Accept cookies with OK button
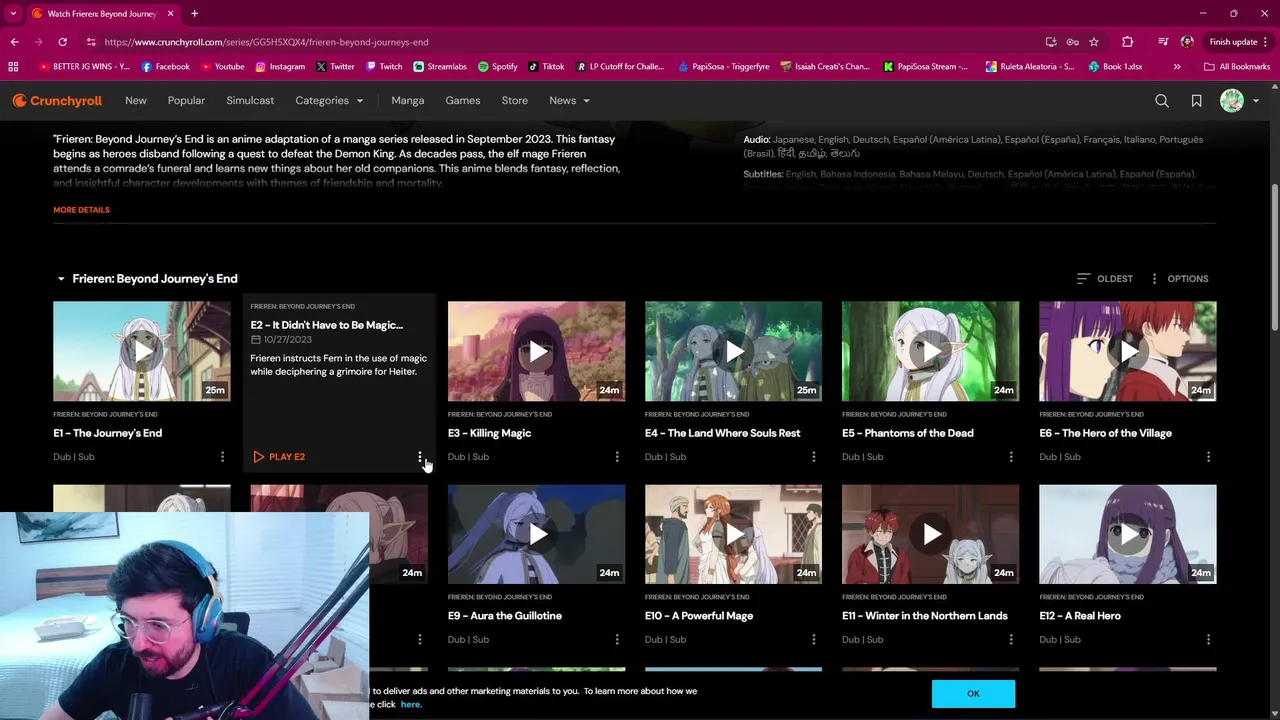Image resolution: width=1280 pixels, height=720 pixels. pos(973,693)
